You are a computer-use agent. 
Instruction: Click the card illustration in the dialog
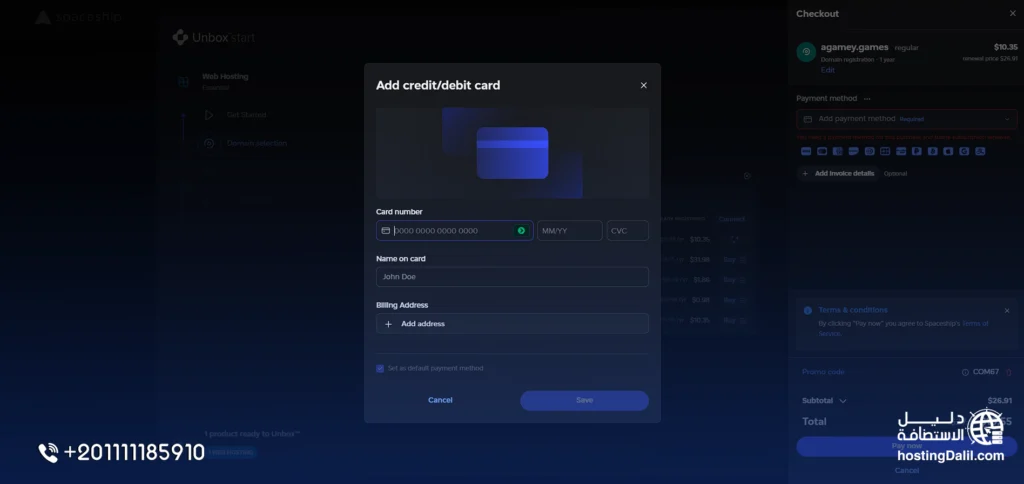coord(512,153)
